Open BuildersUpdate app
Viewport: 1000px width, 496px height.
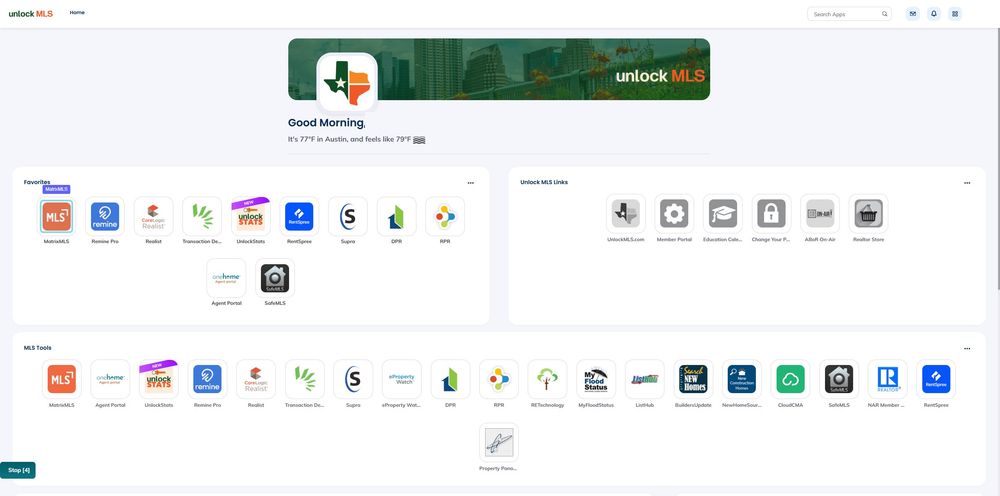[x=693, y=379]
